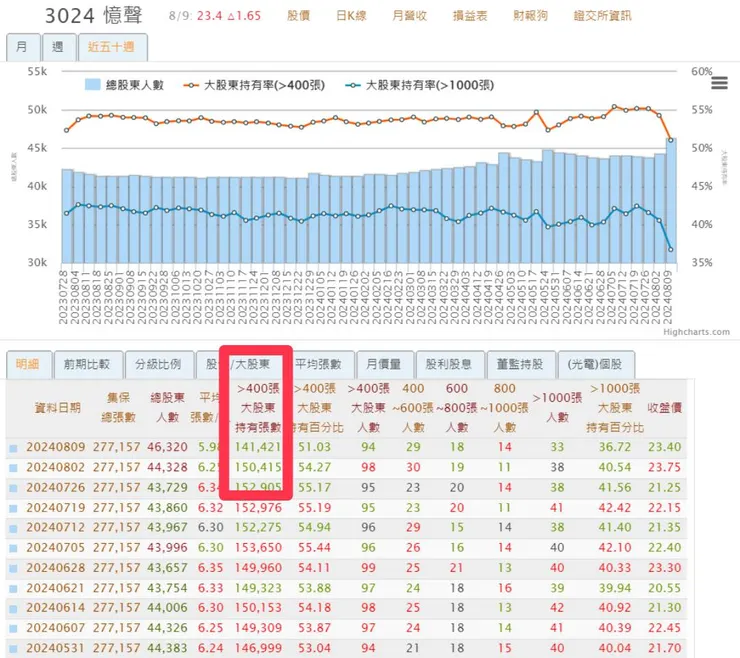Click percentage value 55.44
This screenshot has height=658, width=740.
pyautogui.click(x=314, y=548)
